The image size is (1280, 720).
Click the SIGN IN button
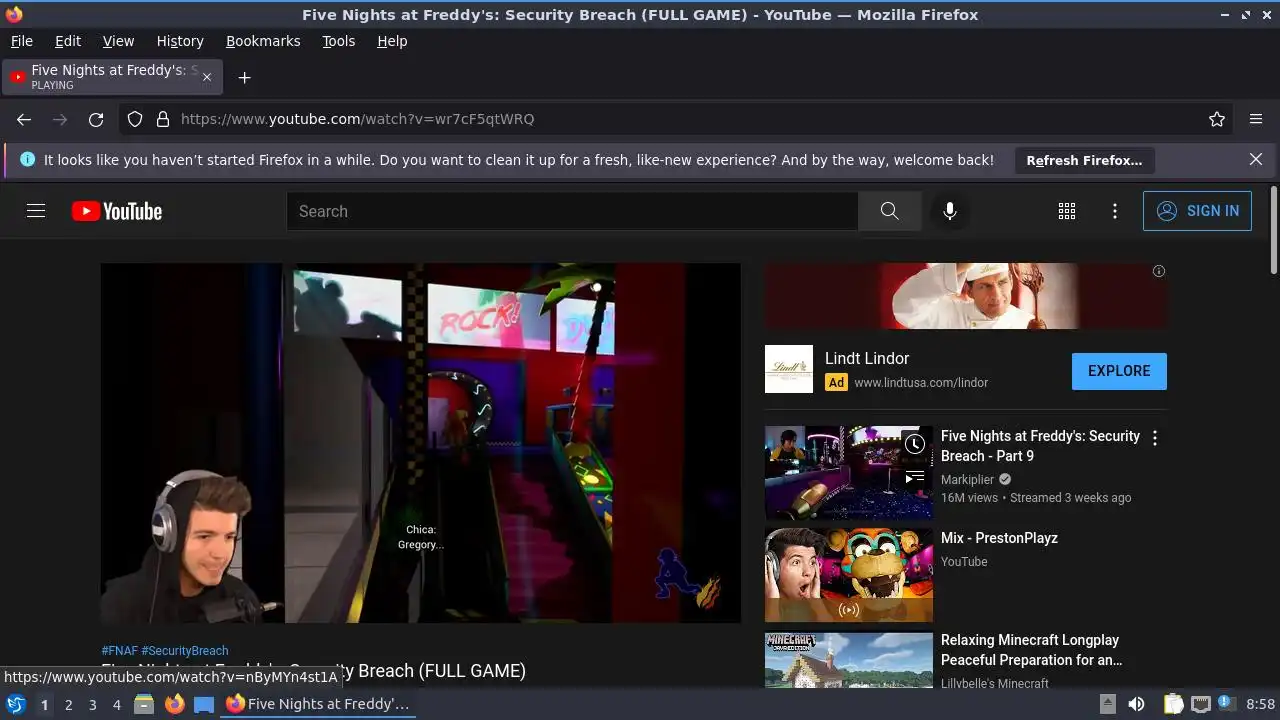(x=1197, y=211)
